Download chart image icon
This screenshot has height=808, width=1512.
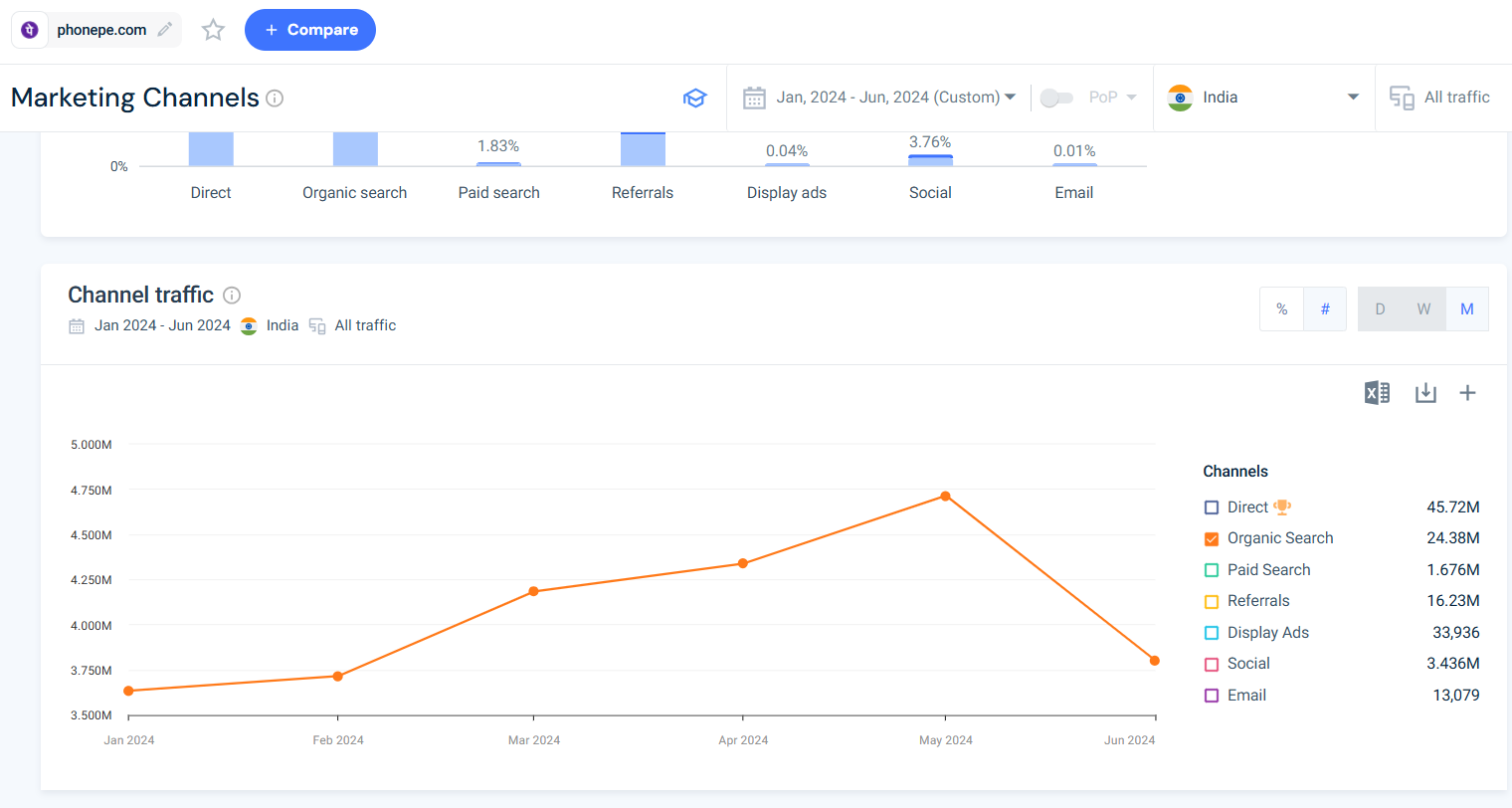pos(1425,393)
